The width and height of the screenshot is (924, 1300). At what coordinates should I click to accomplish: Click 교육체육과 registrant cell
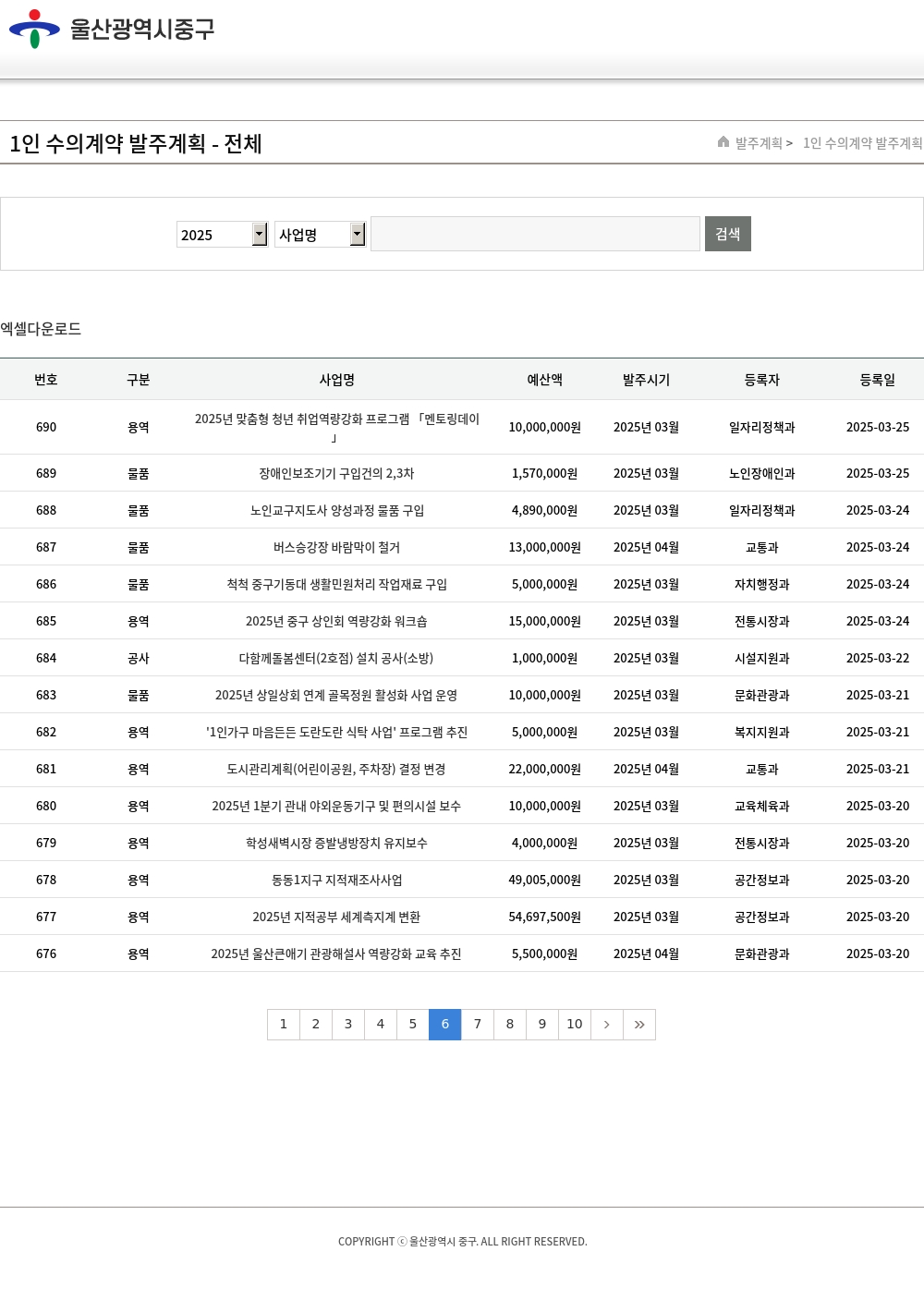point(762,807)
